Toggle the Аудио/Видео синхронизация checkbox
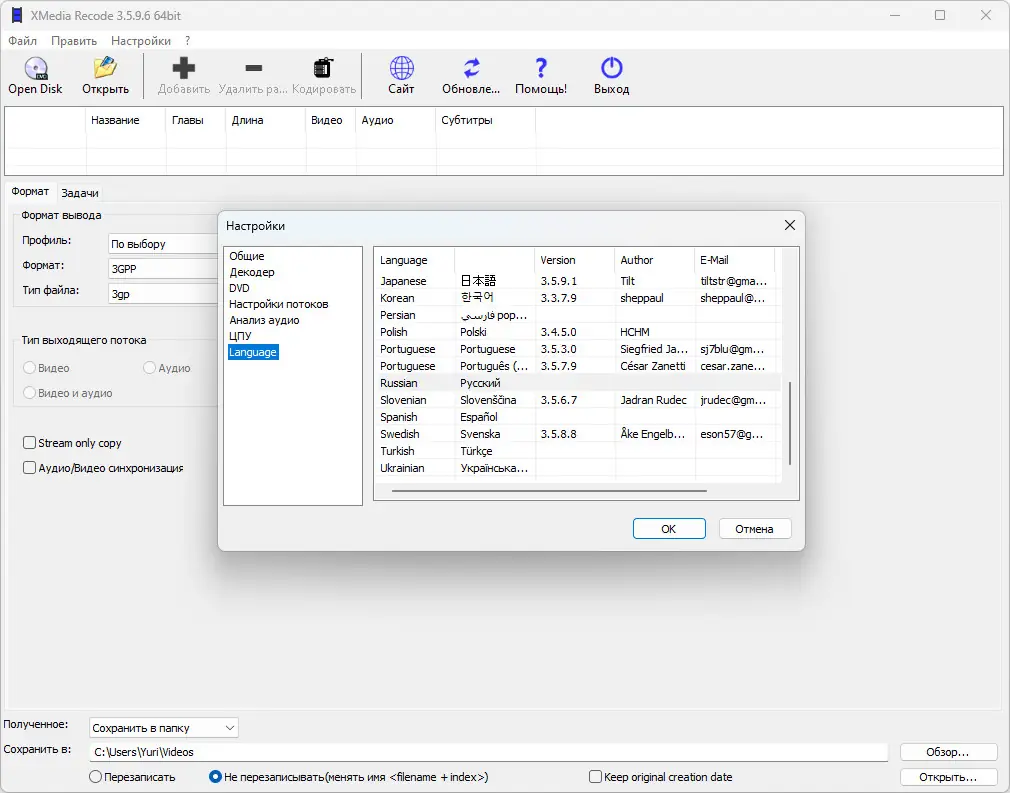This screenshot has width=1010, height=793. 29,468
